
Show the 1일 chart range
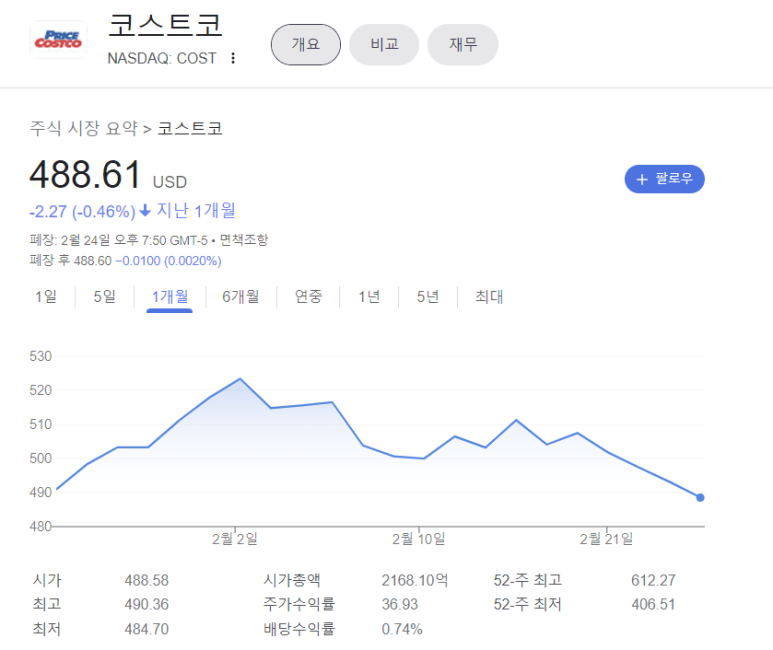coord(46,297)
